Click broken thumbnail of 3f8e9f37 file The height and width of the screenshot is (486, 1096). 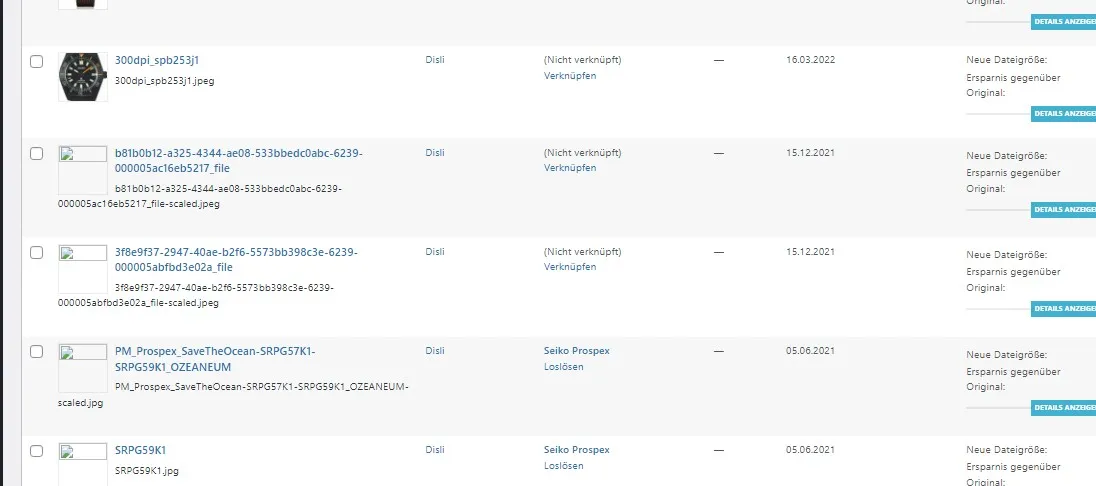click(x=82, y=269)
